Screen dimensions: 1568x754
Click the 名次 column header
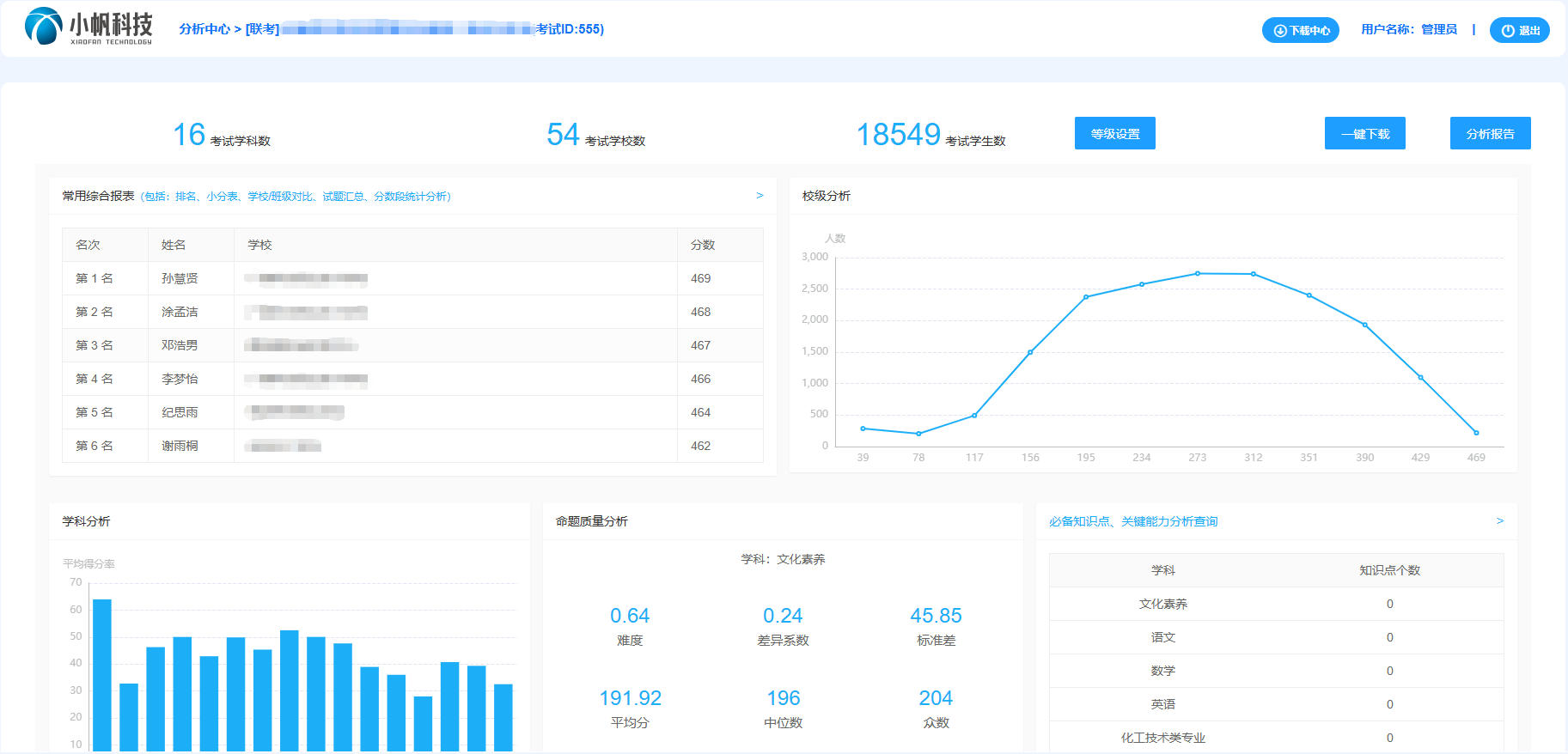click(88, 245)
